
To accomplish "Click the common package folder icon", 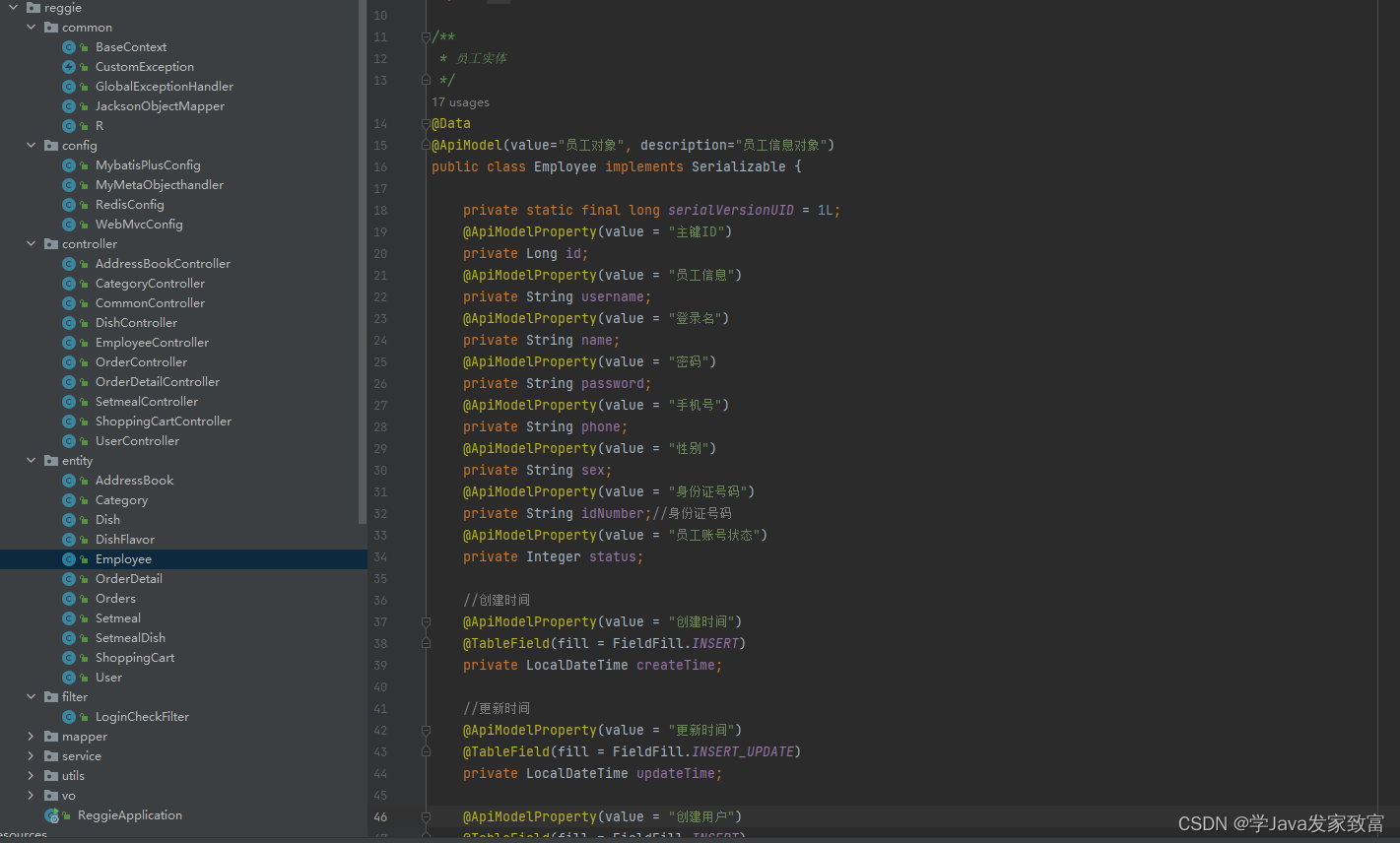I will point(51,28).
